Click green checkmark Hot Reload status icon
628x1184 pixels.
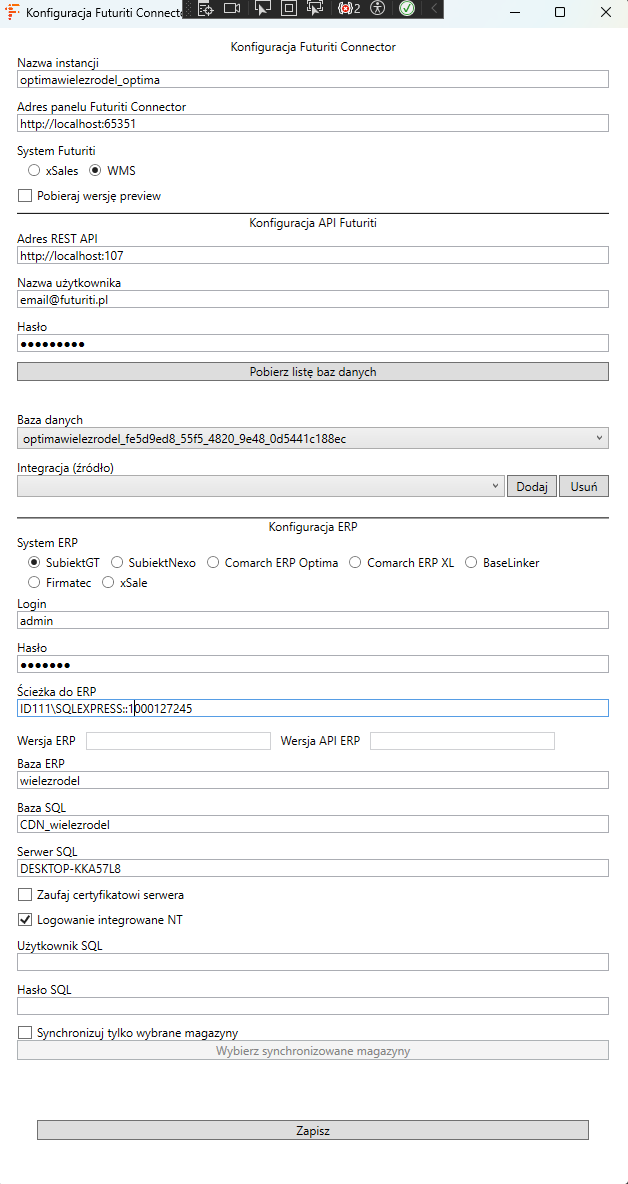pyautogui.click(x=407, y=8)
